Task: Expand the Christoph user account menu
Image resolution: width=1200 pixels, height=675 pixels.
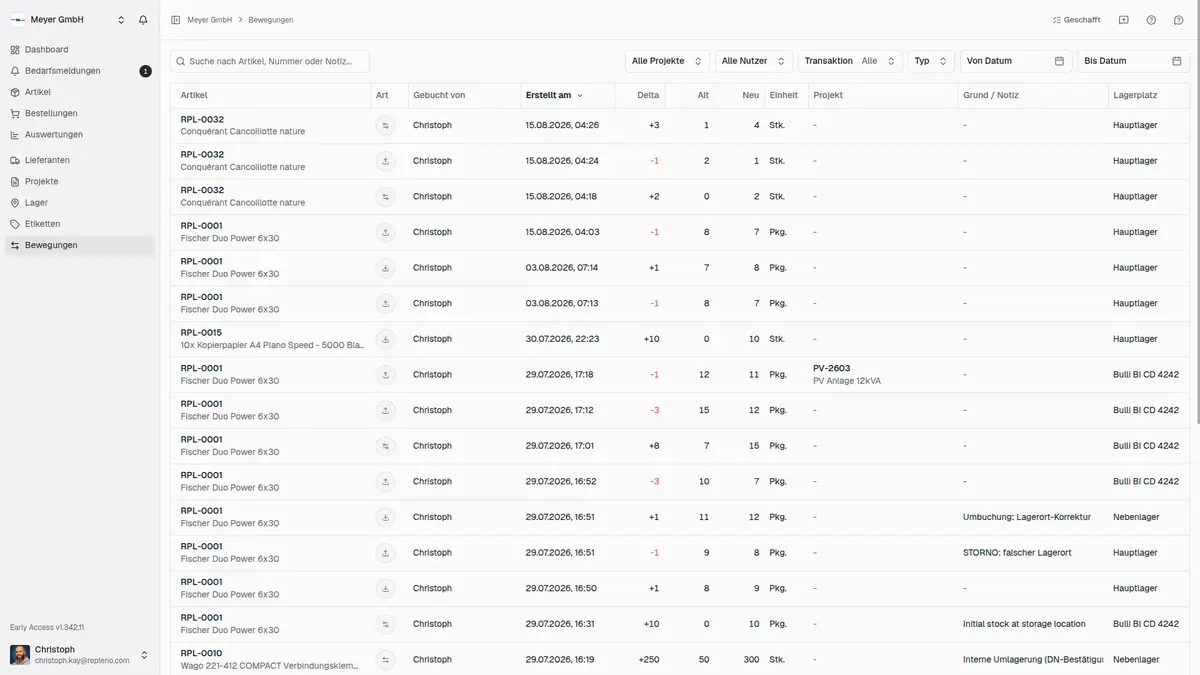Action: [x=80, y=655]
